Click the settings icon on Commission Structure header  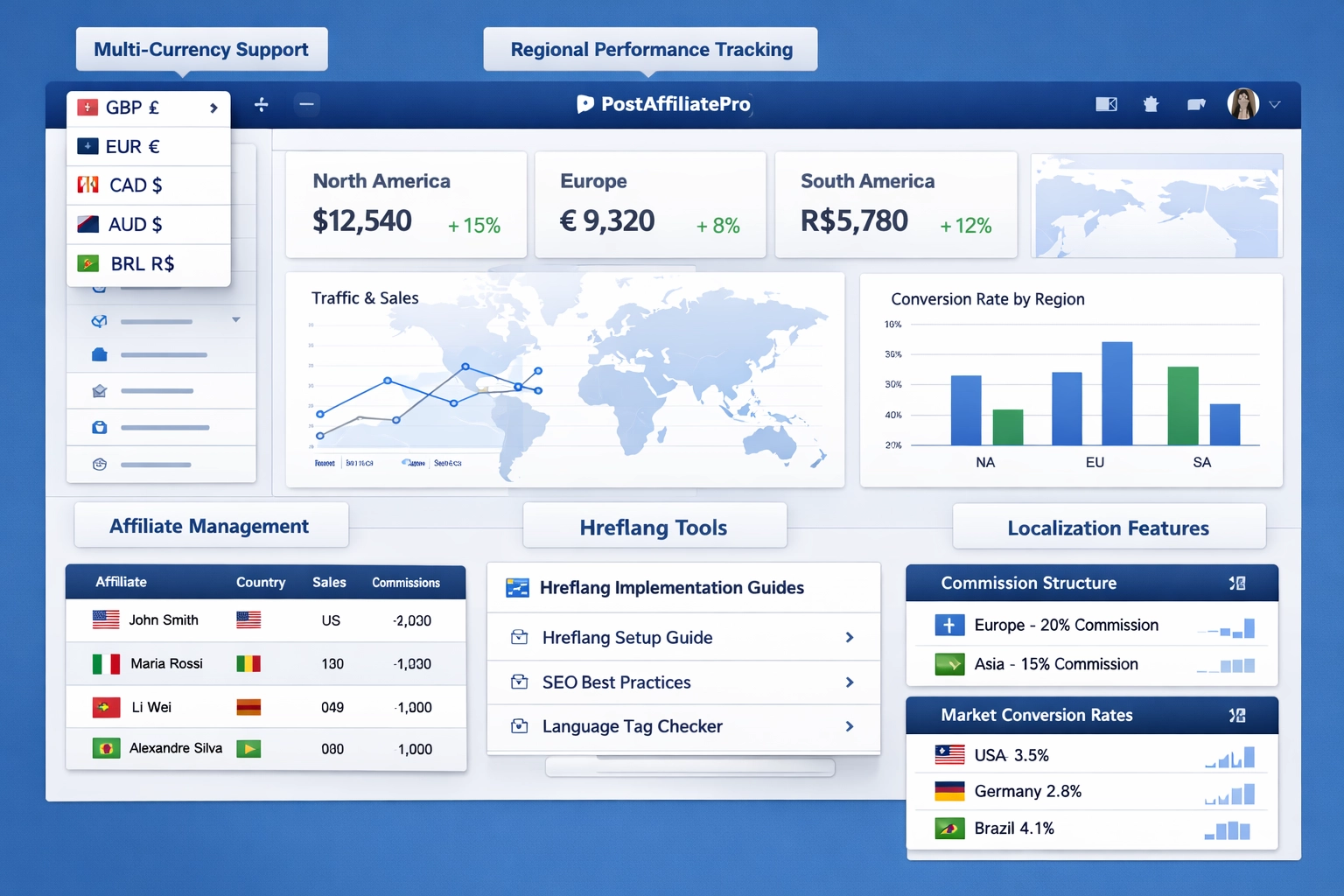click(x=1237, y=583)
